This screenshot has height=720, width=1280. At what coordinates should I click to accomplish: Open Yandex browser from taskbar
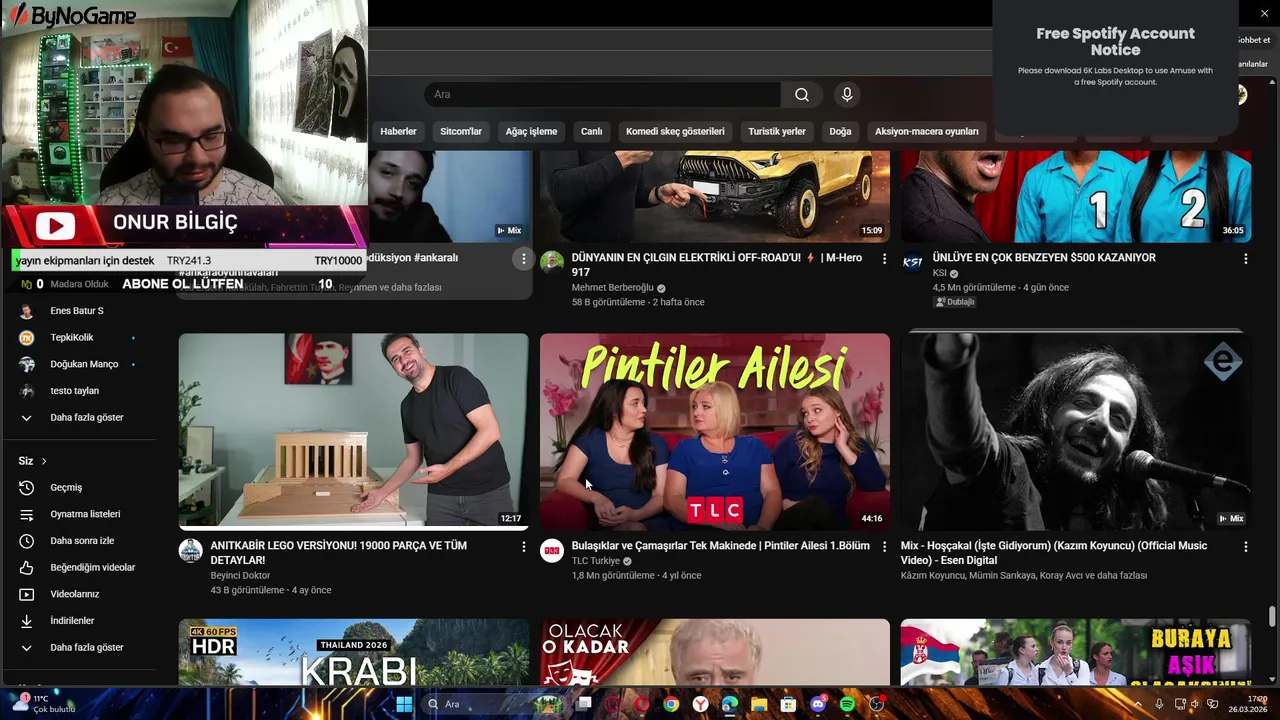pos(701,704)
